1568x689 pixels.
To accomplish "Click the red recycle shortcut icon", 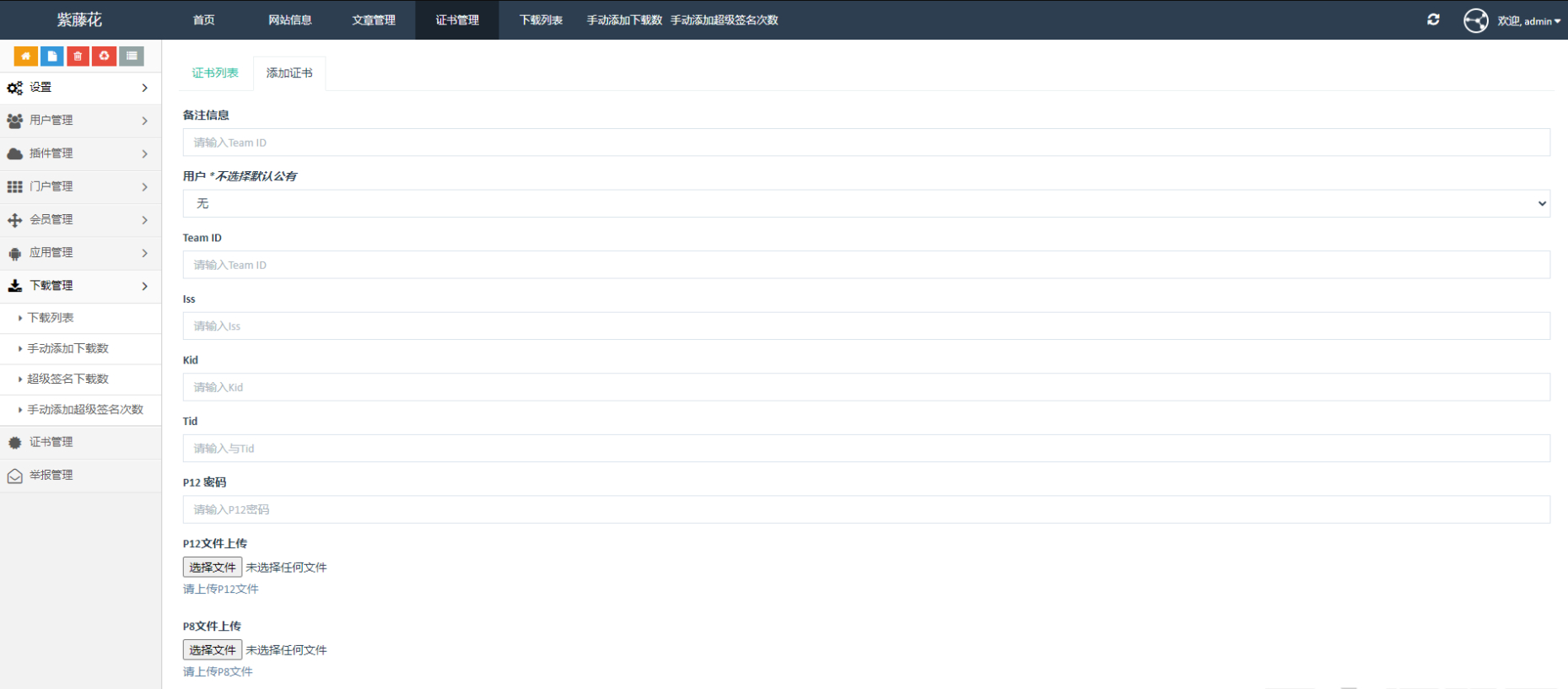I will coord(105,57).
